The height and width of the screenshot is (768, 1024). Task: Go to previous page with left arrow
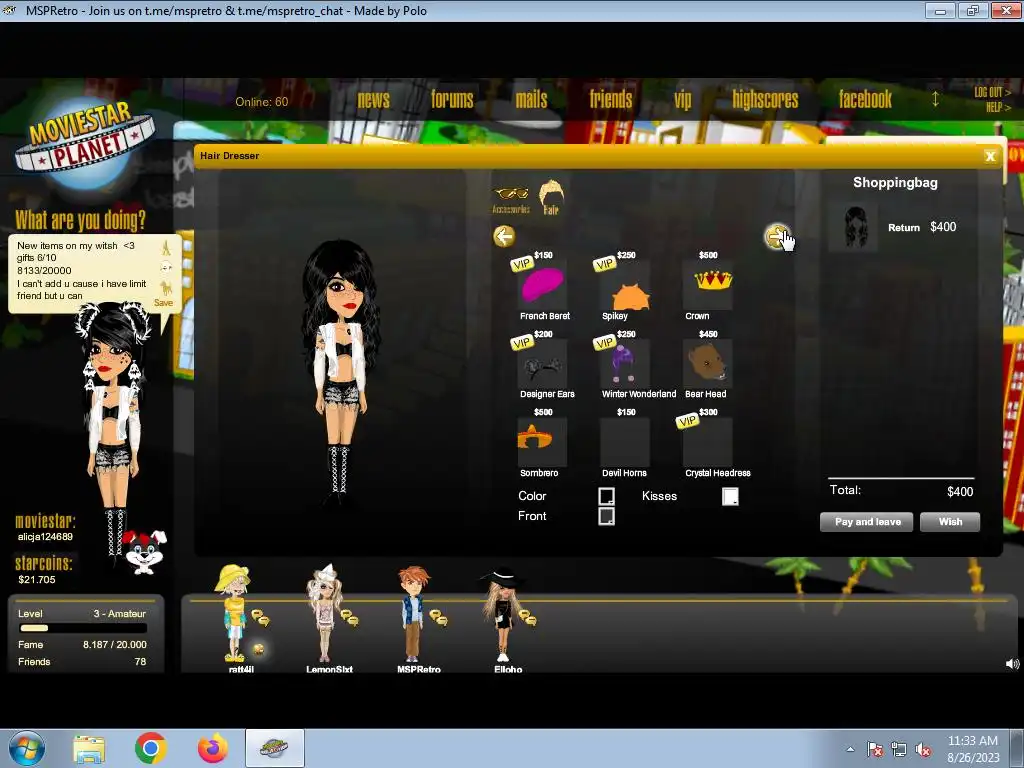coord(504,236)
